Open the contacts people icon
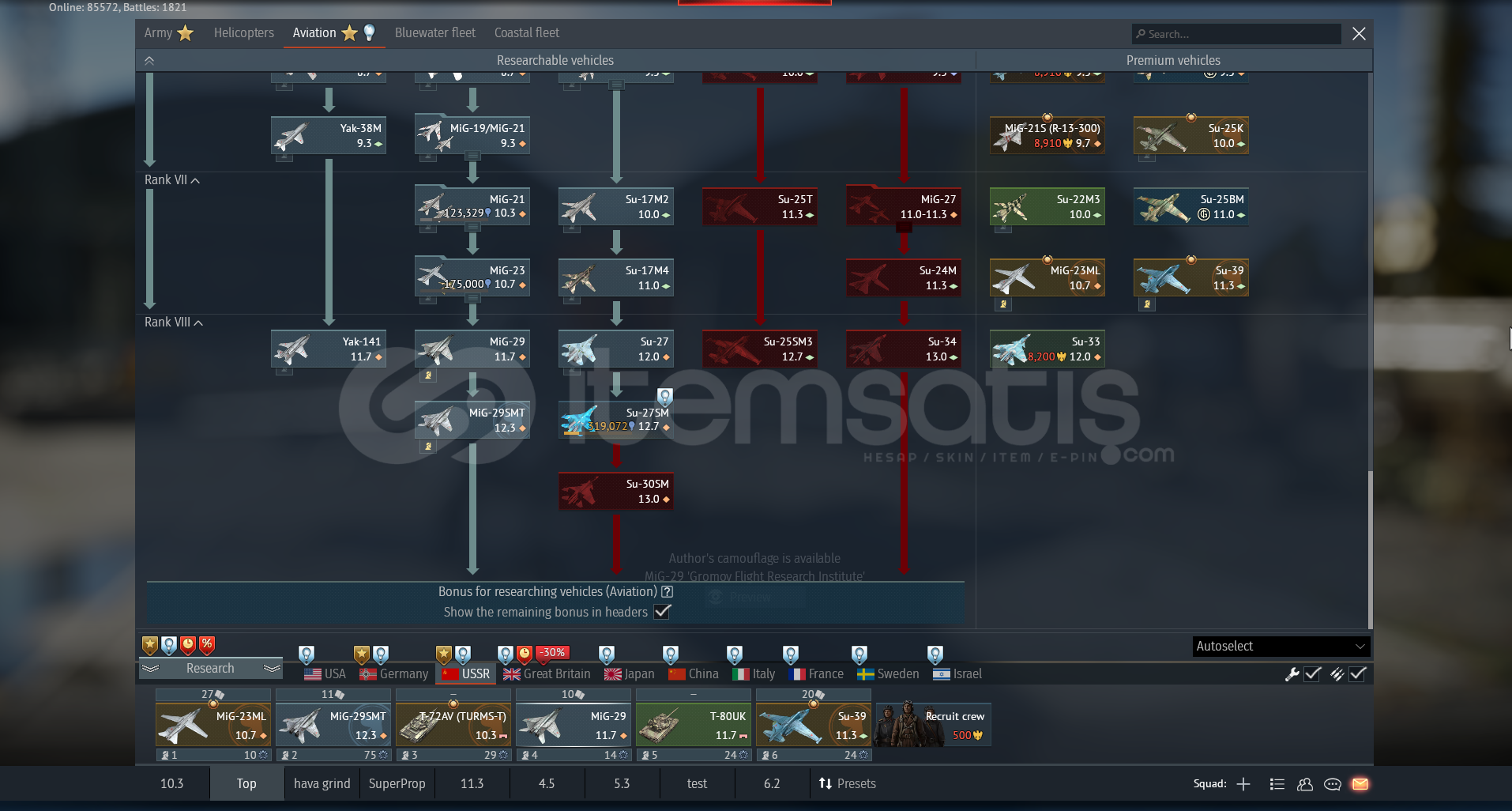This screenshot has height=811, width=1512. point(1305,784)
